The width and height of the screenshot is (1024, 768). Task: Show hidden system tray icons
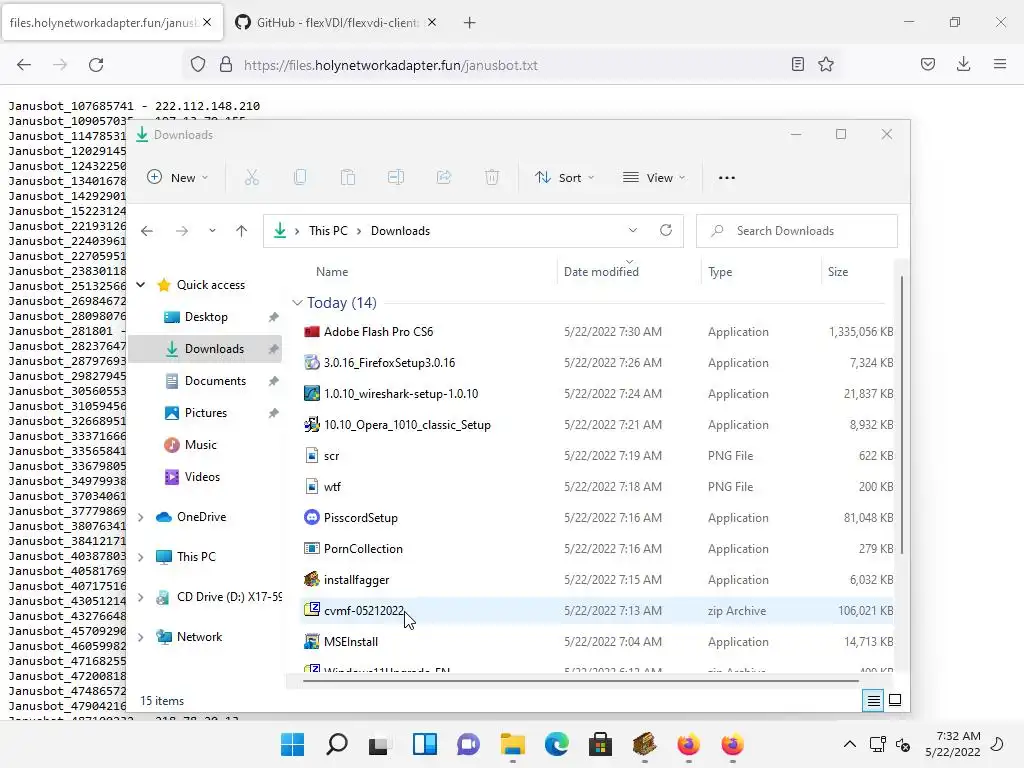click(x=850, y=744)
